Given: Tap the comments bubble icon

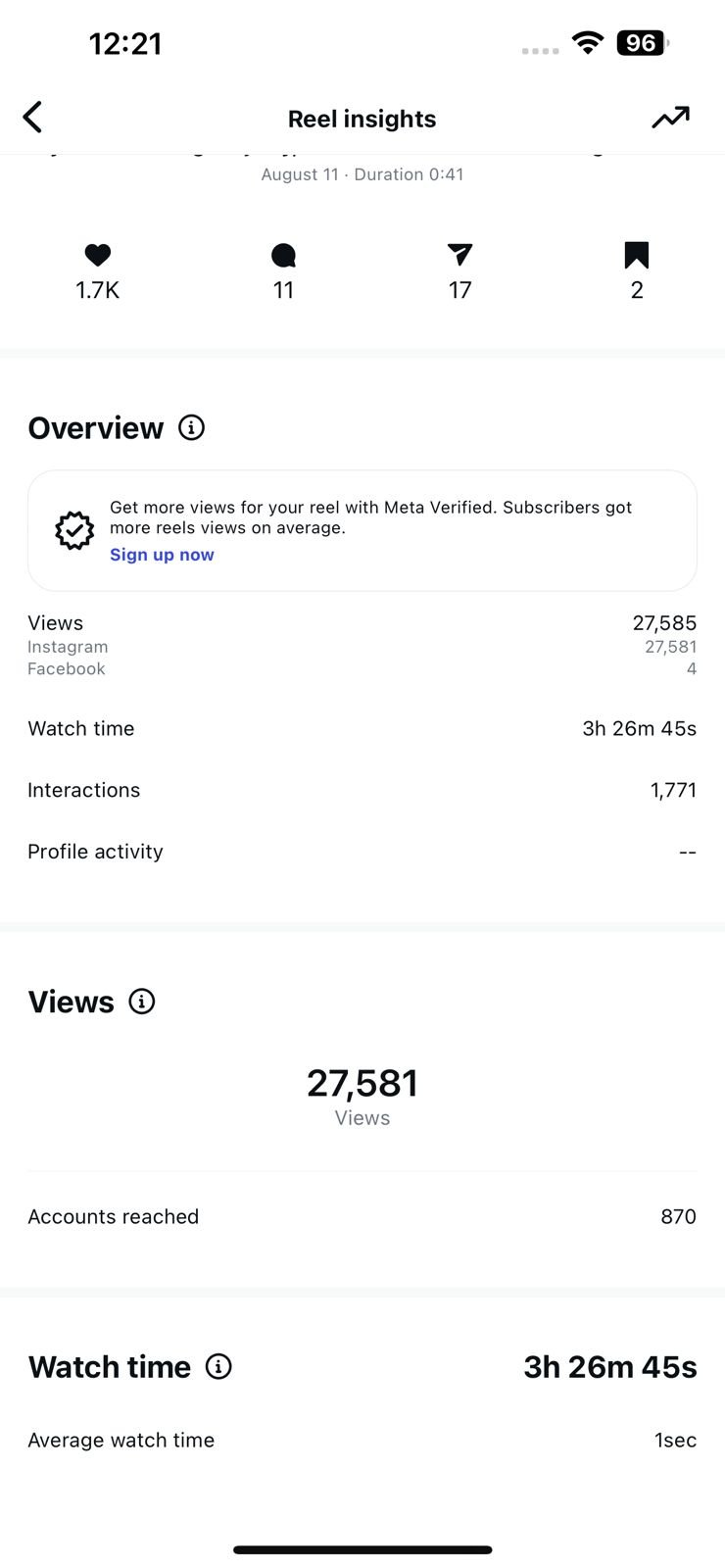Looking at the screenshot, I should click(283, 256).
